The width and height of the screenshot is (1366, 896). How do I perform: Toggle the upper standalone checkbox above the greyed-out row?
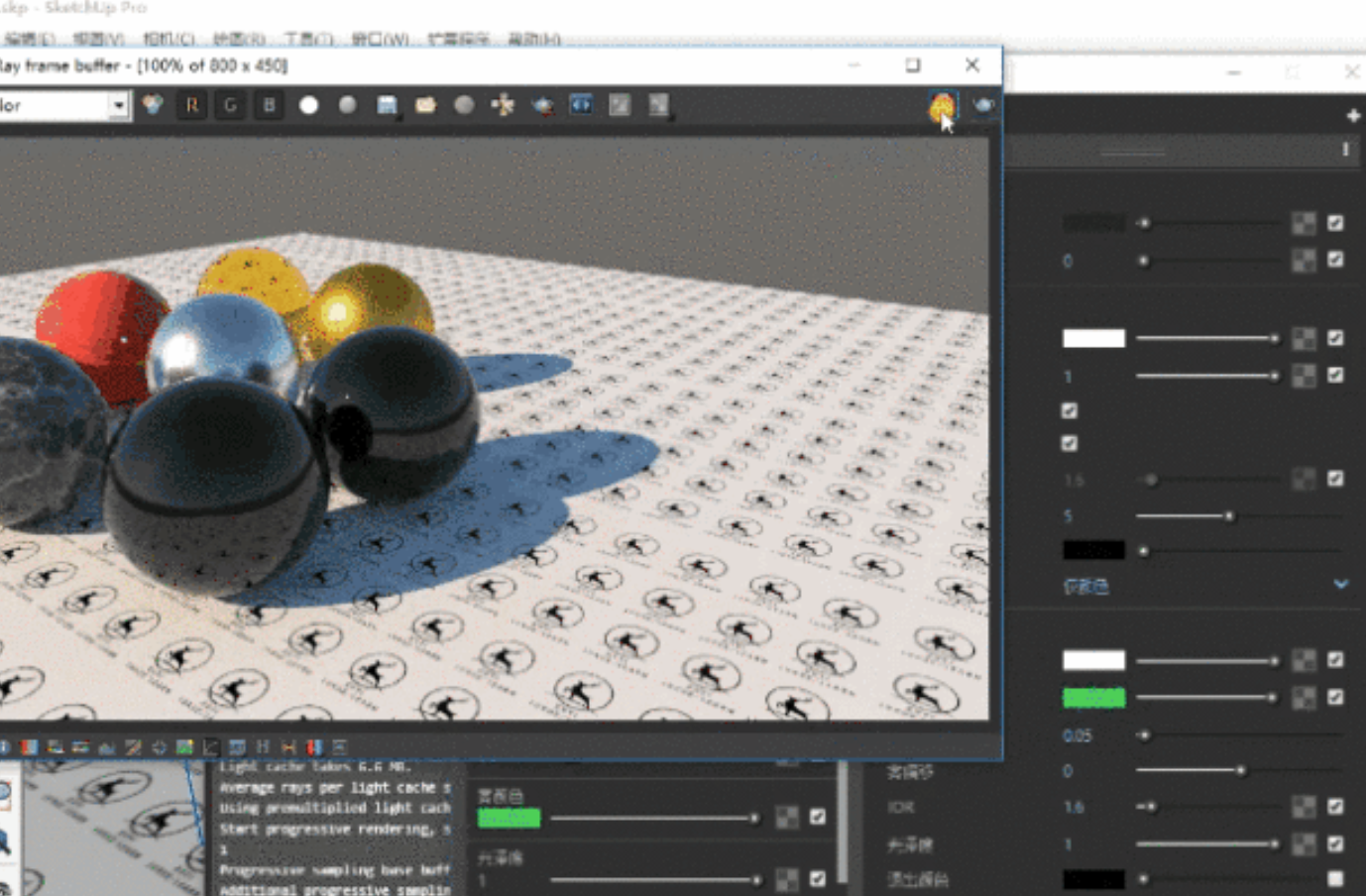click(1070, 410)
